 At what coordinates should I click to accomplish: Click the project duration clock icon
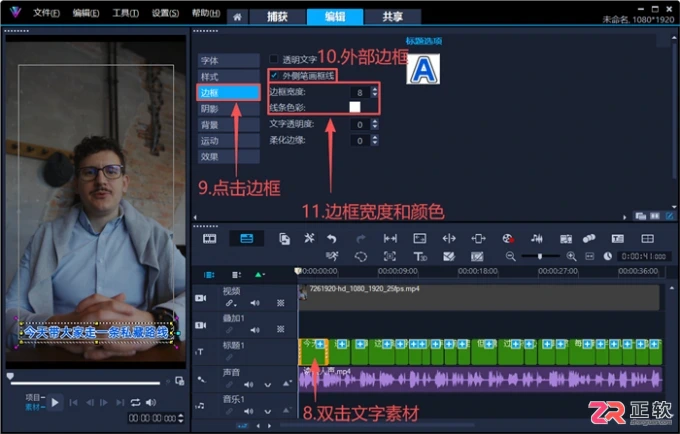608,257
